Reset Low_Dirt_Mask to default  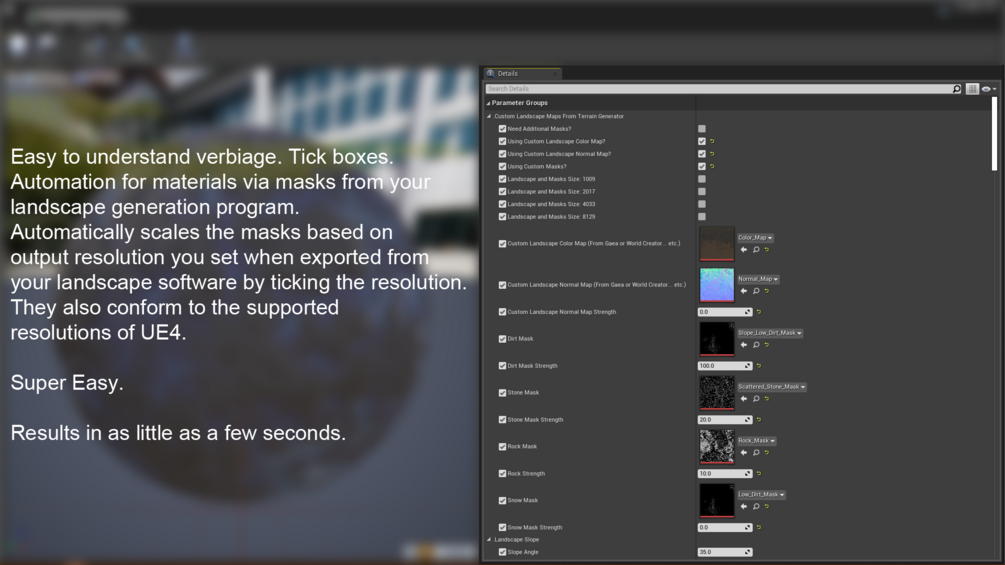point(767,506)
